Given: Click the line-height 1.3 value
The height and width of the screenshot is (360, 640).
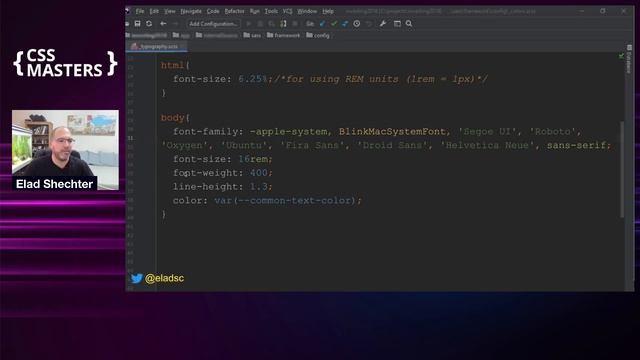Looking at the screenshot, I should click(259, 187).
